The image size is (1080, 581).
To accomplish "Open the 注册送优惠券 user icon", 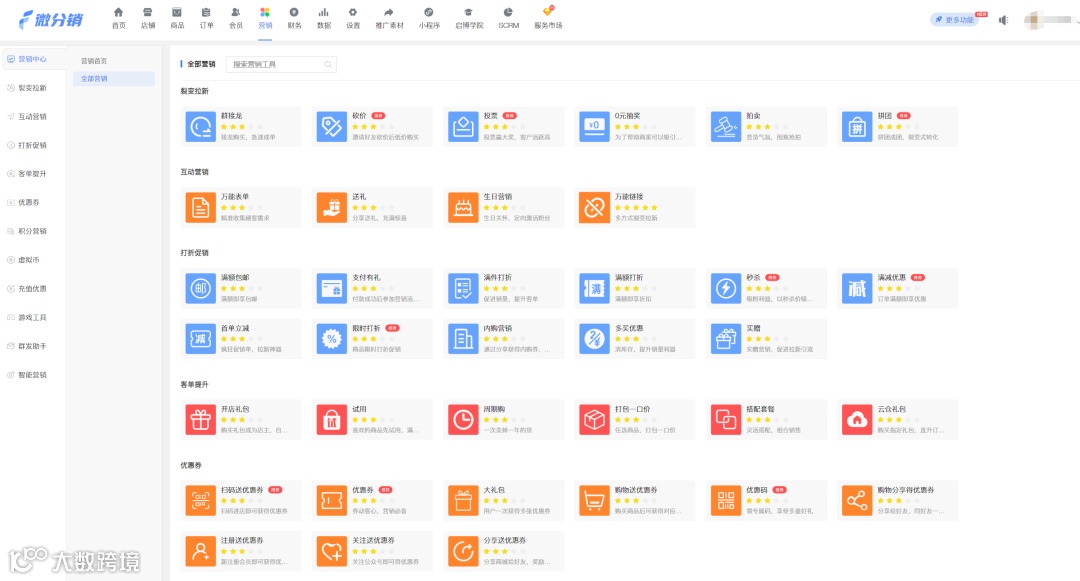I will (200, 551).
